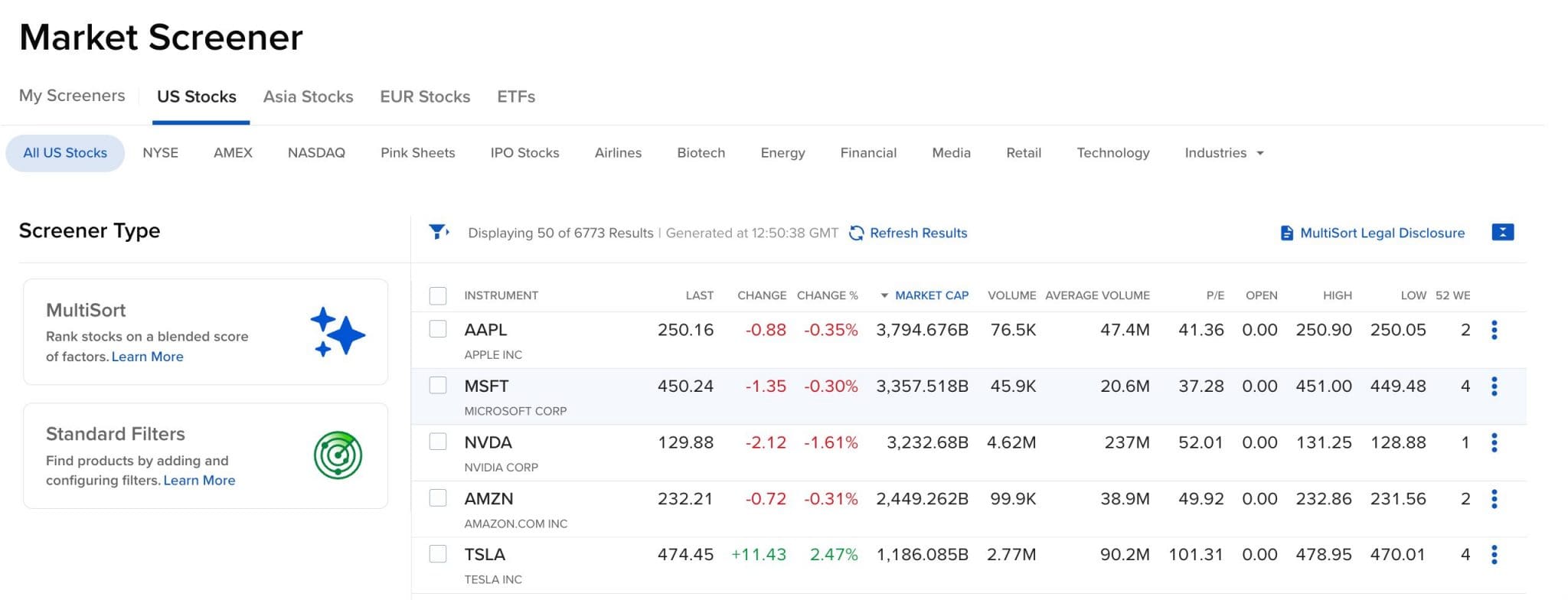Click NVDA P/E value 52.01
Screen dimensions: 1568x600
click(x=1201, y=442)
